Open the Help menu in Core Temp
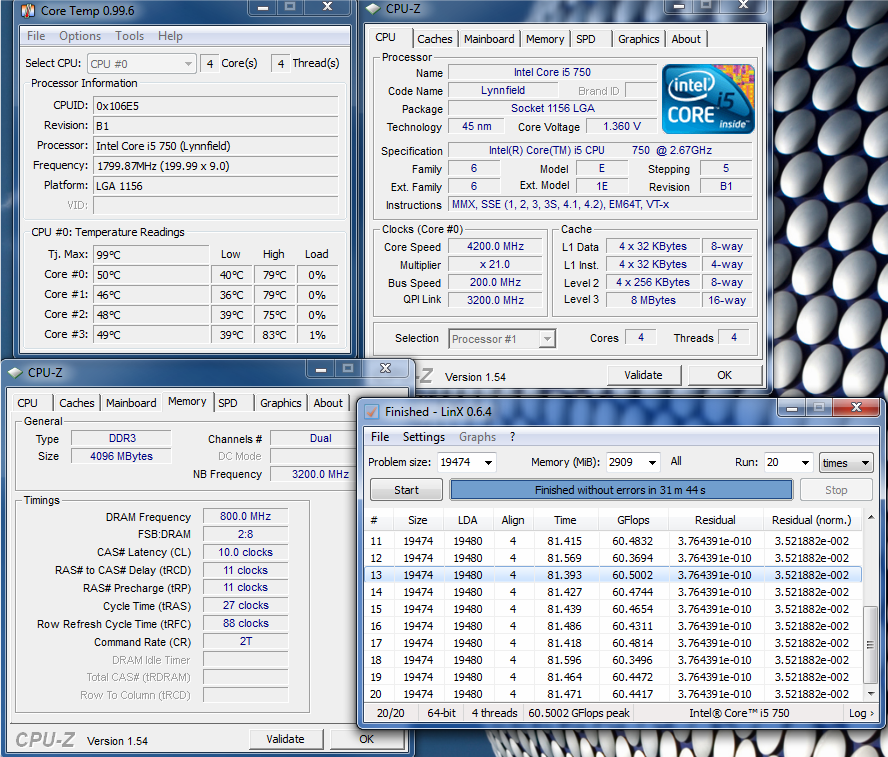This screenshot has width=888, height=757. (170, 36)
